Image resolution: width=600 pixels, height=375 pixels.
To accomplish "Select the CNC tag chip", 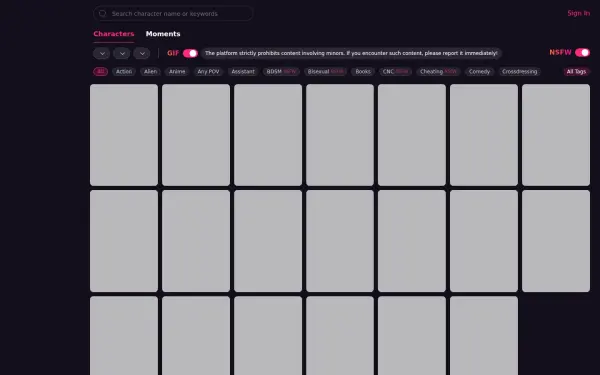I will point(395,72).
